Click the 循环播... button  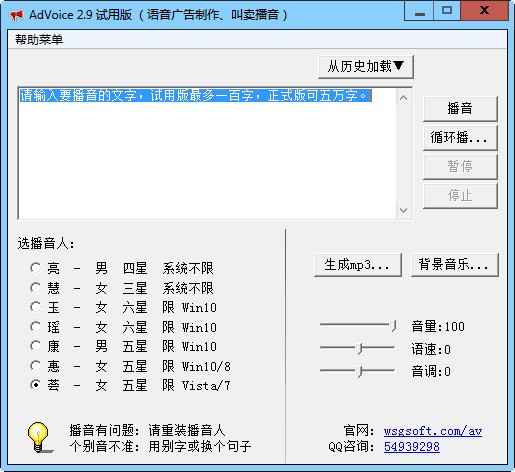click(x=460, y=137)
